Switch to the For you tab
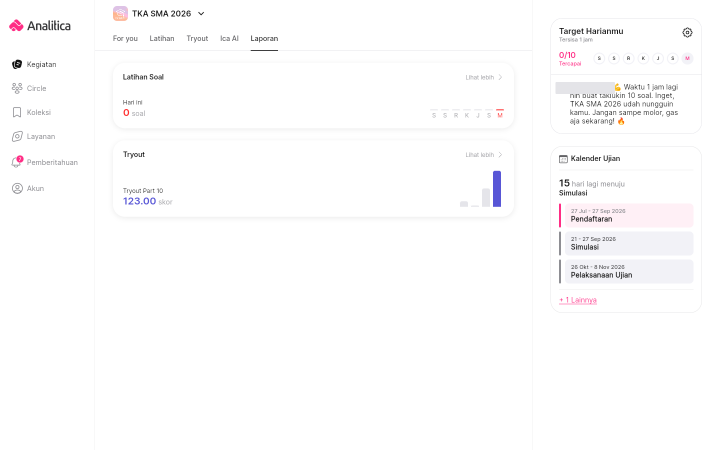The image size is (720, 450). (125, 39)
